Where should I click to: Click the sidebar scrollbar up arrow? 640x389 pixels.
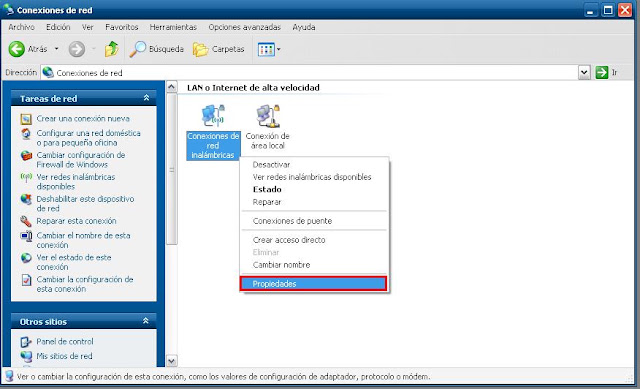tap(172, 87)
